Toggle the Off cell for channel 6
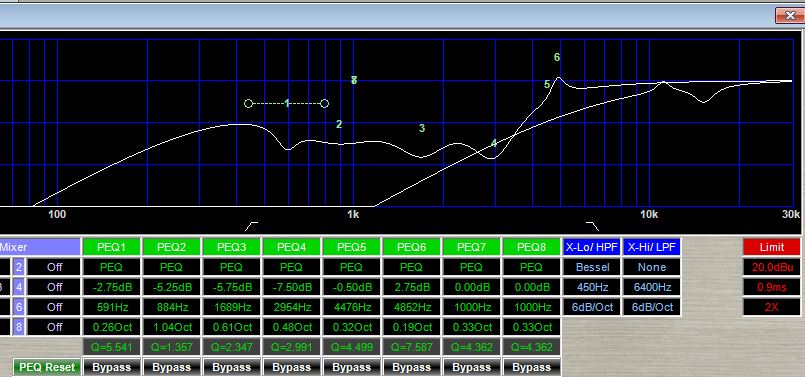The image size is (805, 377). 54,307
